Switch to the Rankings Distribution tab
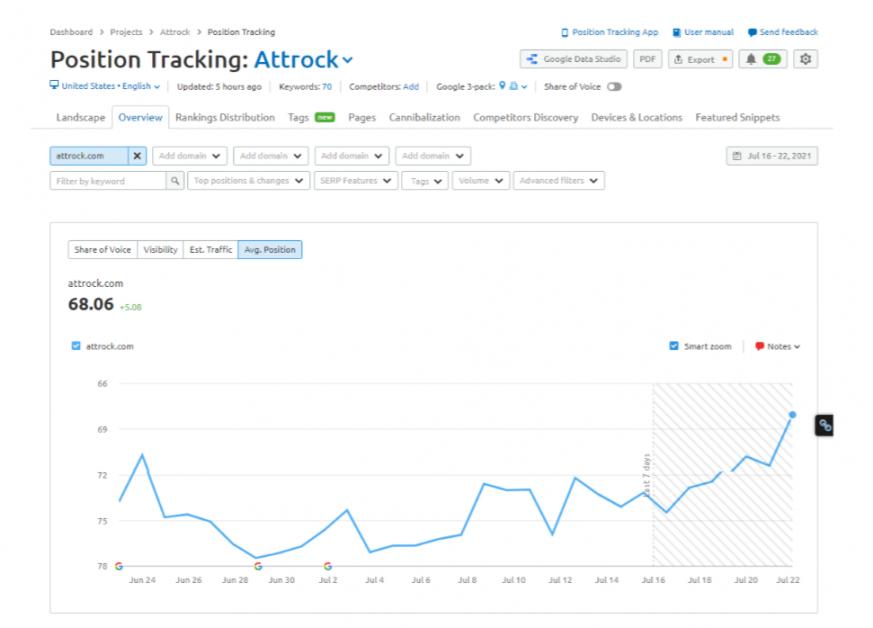Viewport: 873px width, 628px height. [x=224, y=118]
